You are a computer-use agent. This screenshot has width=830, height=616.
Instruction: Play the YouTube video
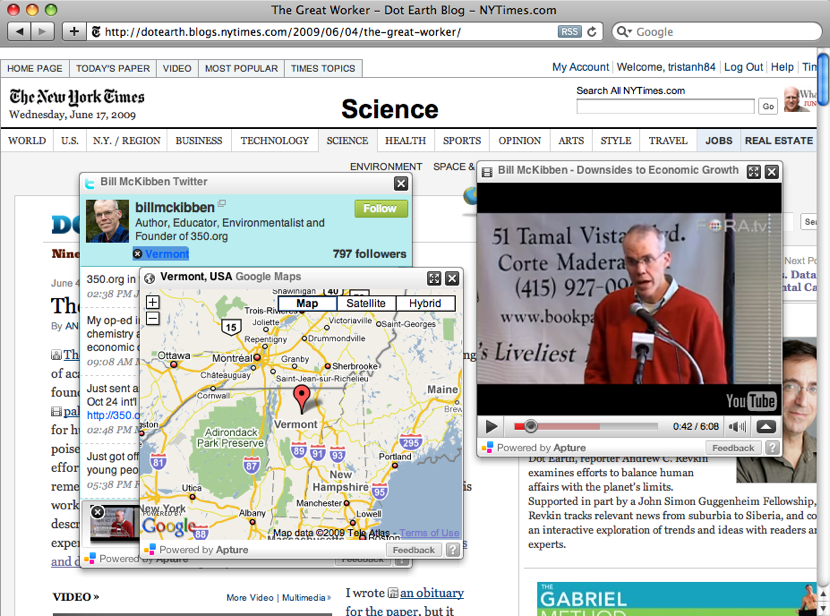(491, 426)
